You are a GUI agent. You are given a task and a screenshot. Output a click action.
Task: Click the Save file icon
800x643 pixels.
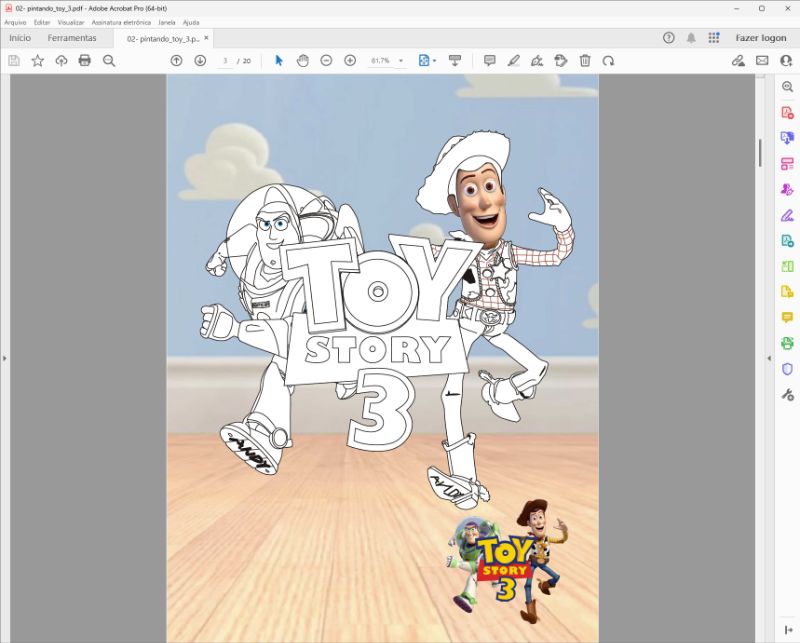click(14, 61)
